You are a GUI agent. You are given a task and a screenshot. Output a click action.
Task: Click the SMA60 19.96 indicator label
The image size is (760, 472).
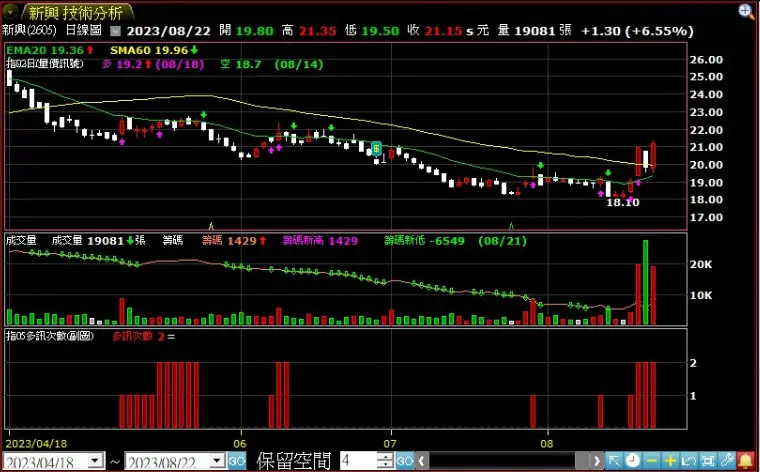pyautogui.click(x=154, y=50)
